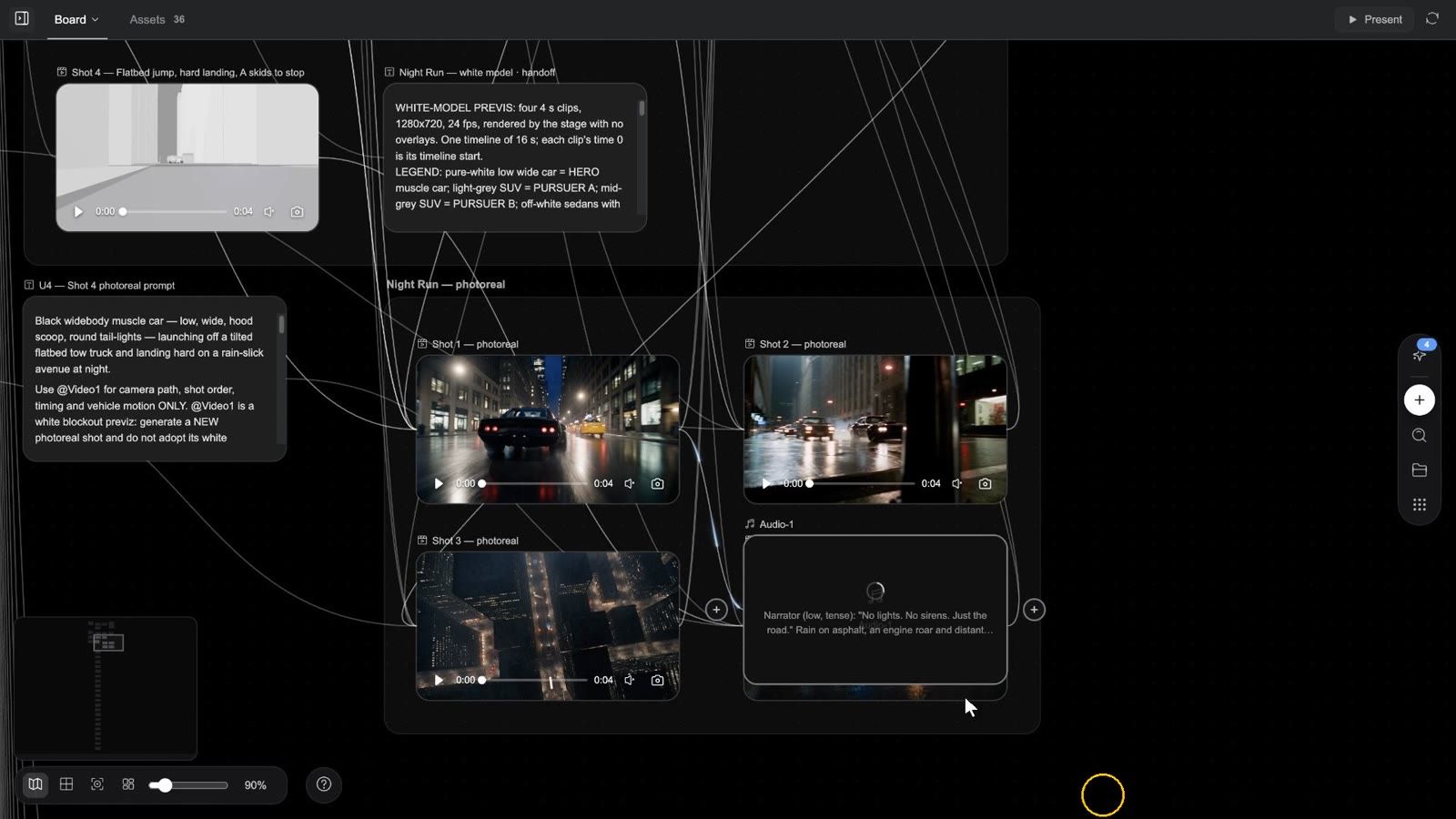Image resolution: width=1456 pixels, height=819 pixels.
Task: Toggle the grid display button
Action: [66, 784]
